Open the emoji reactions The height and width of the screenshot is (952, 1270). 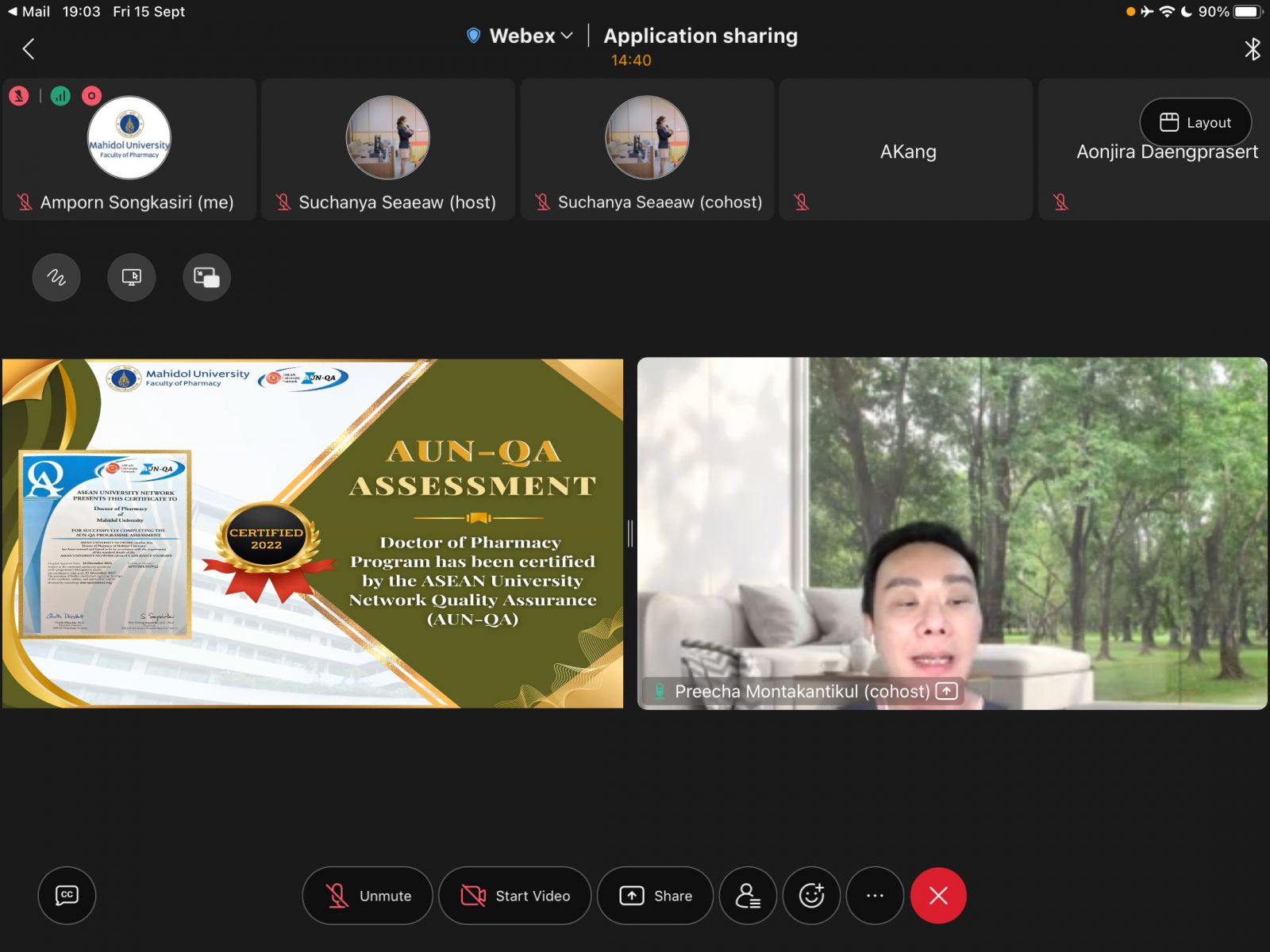pyautogui.click(x=811, y=896)
